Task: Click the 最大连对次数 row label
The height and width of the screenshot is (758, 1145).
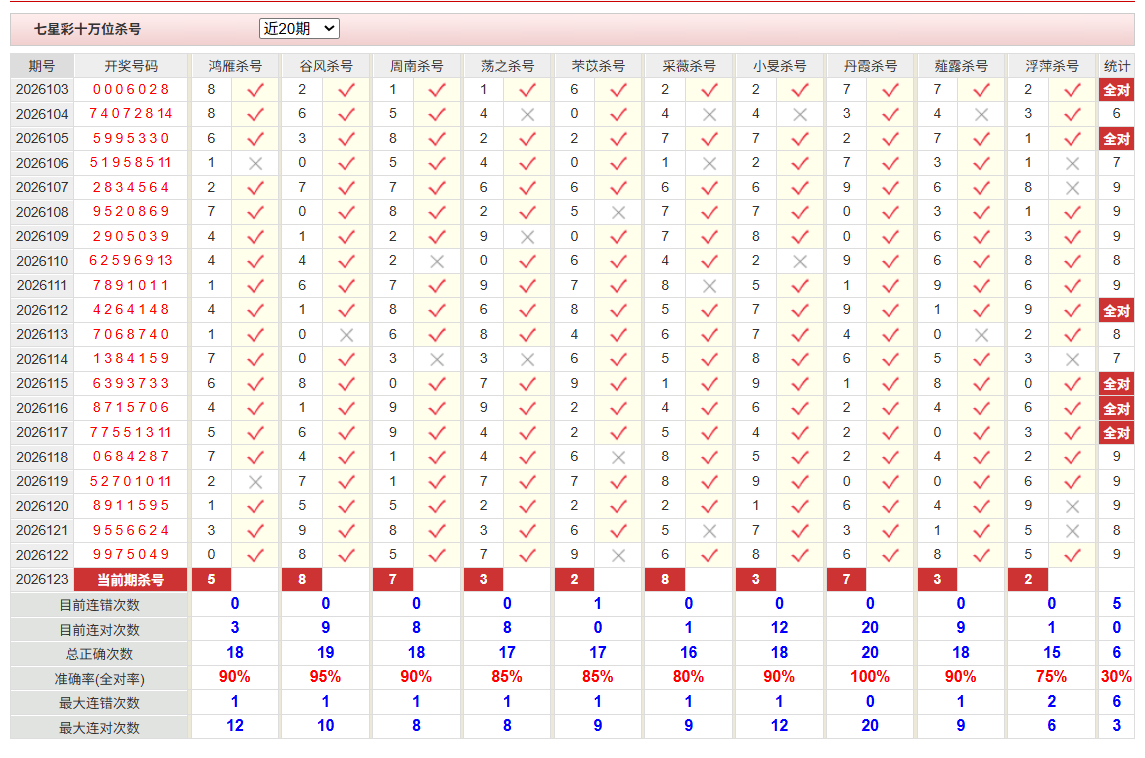Action: click(x=99, y=728)
